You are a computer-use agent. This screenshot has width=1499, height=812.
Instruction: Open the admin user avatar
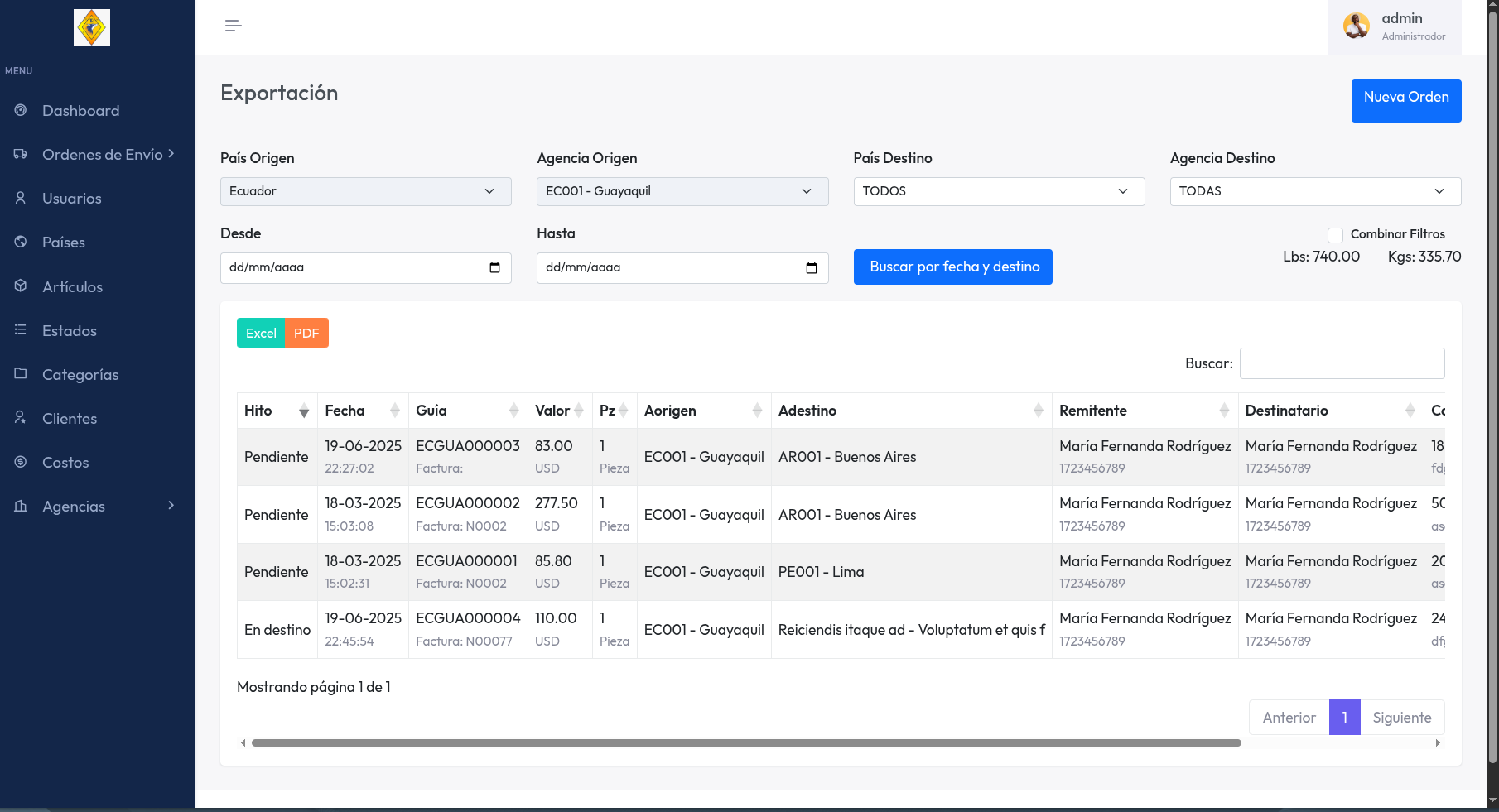coord(1356,26)
